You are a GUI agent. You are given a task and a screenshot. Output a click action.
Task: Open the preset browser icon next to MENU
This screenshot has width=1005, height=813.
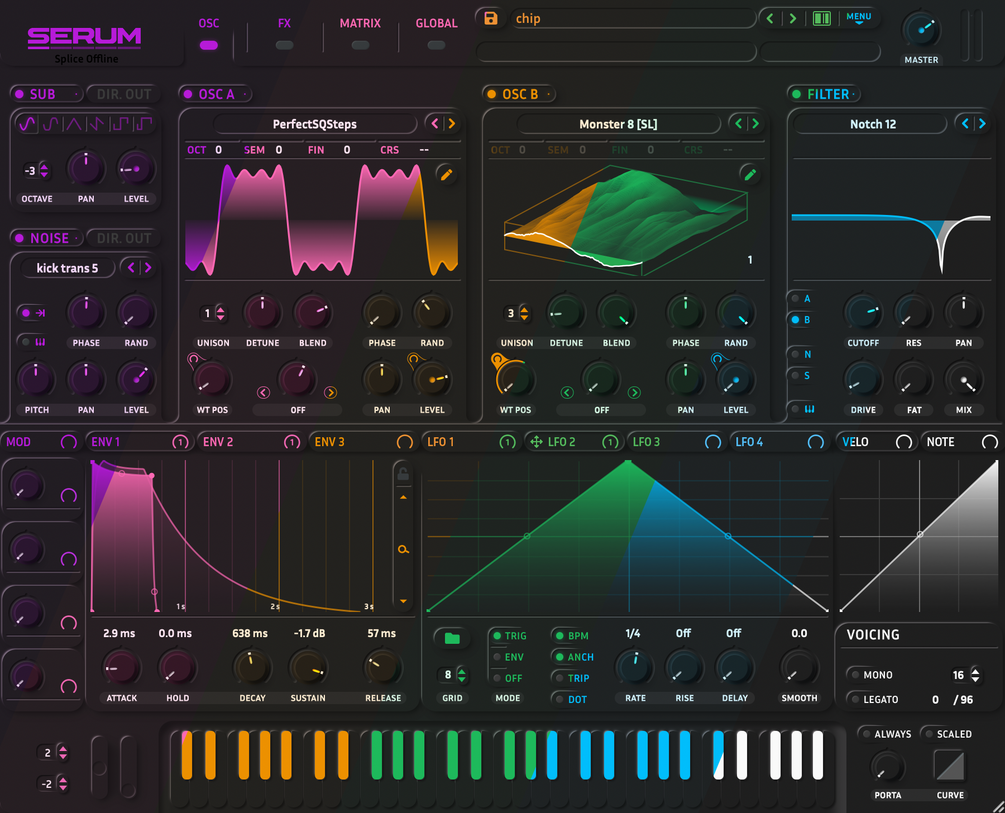822,19
